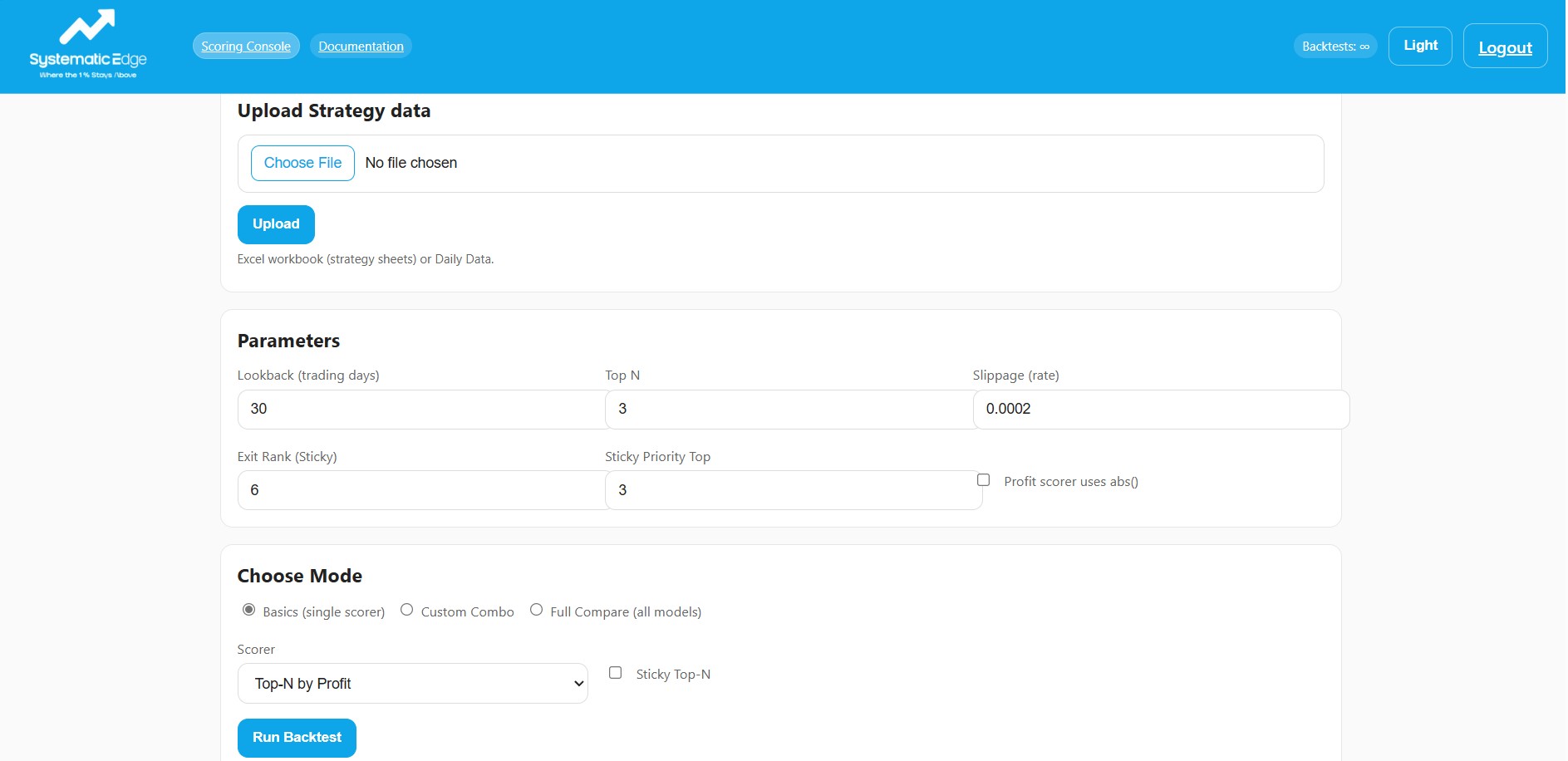
Task: Click Choose File to pick strategy data
Action: click(x=302, y=163)
